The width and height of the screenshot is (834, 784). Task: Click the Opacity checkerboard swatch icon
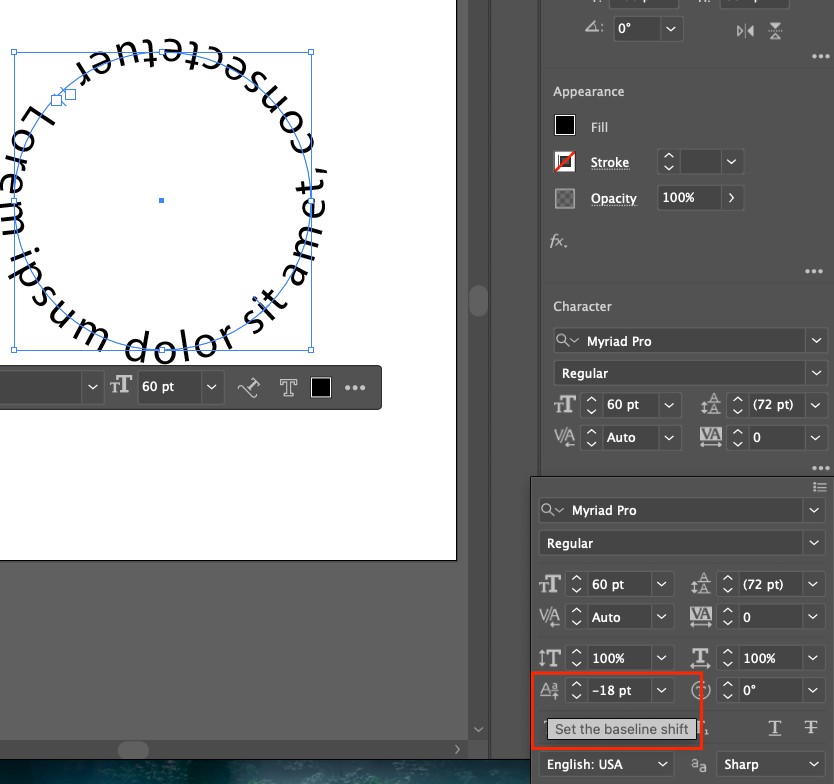565,198
